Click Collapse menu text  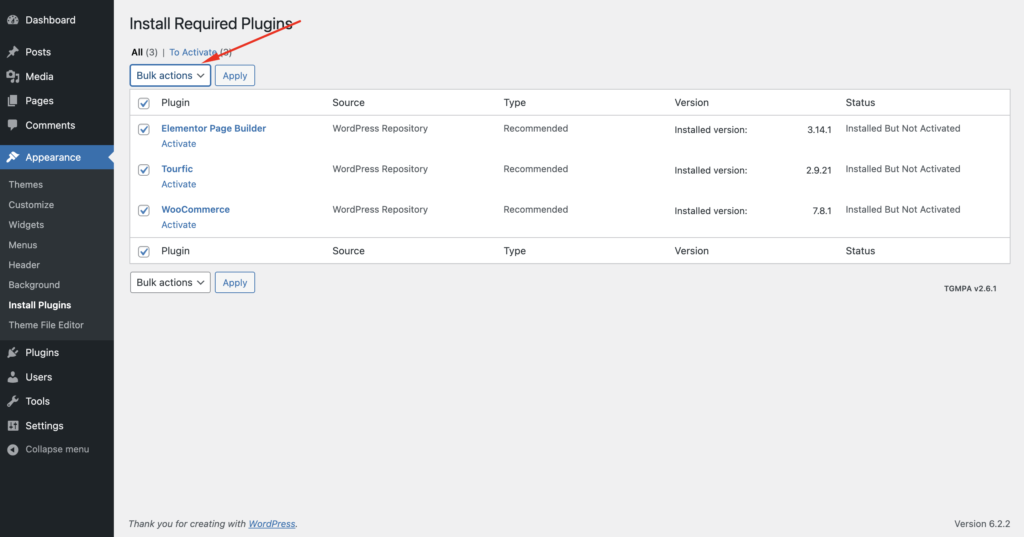(57, 449)
